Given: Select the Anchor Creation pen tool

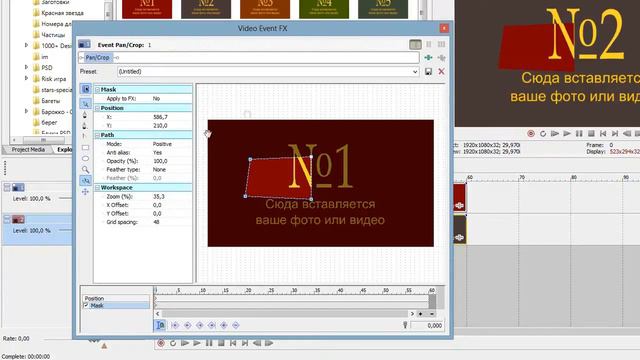Looking at the screenshot, I should tap(85, 115).
